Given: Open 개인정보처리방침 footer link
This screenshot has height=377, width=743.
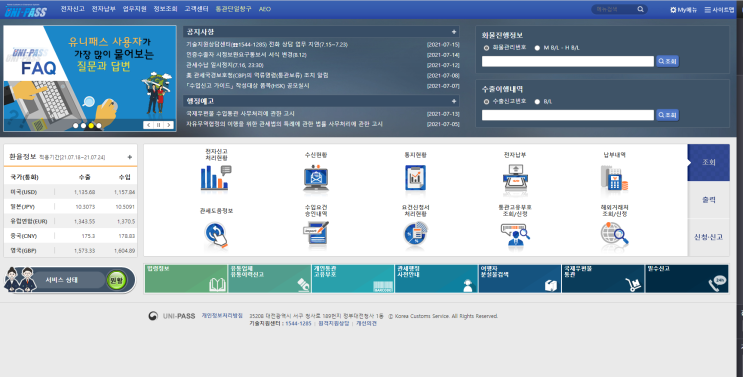Looking at the screenshot, I should coord(222,315).
